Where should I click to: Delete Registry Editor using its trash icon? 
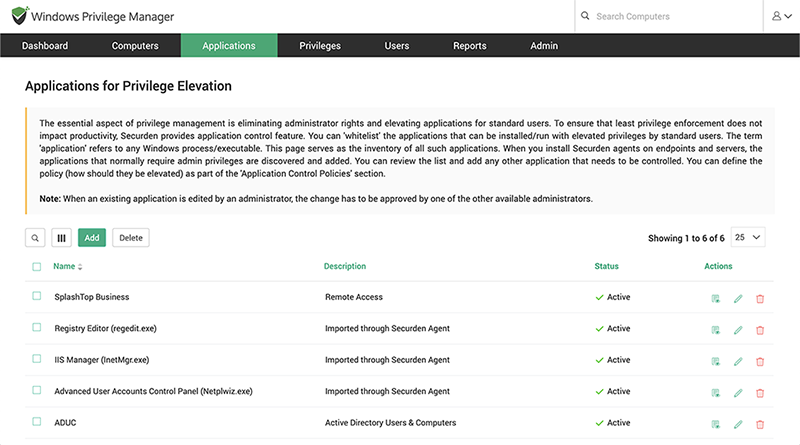tap(760, 330)
